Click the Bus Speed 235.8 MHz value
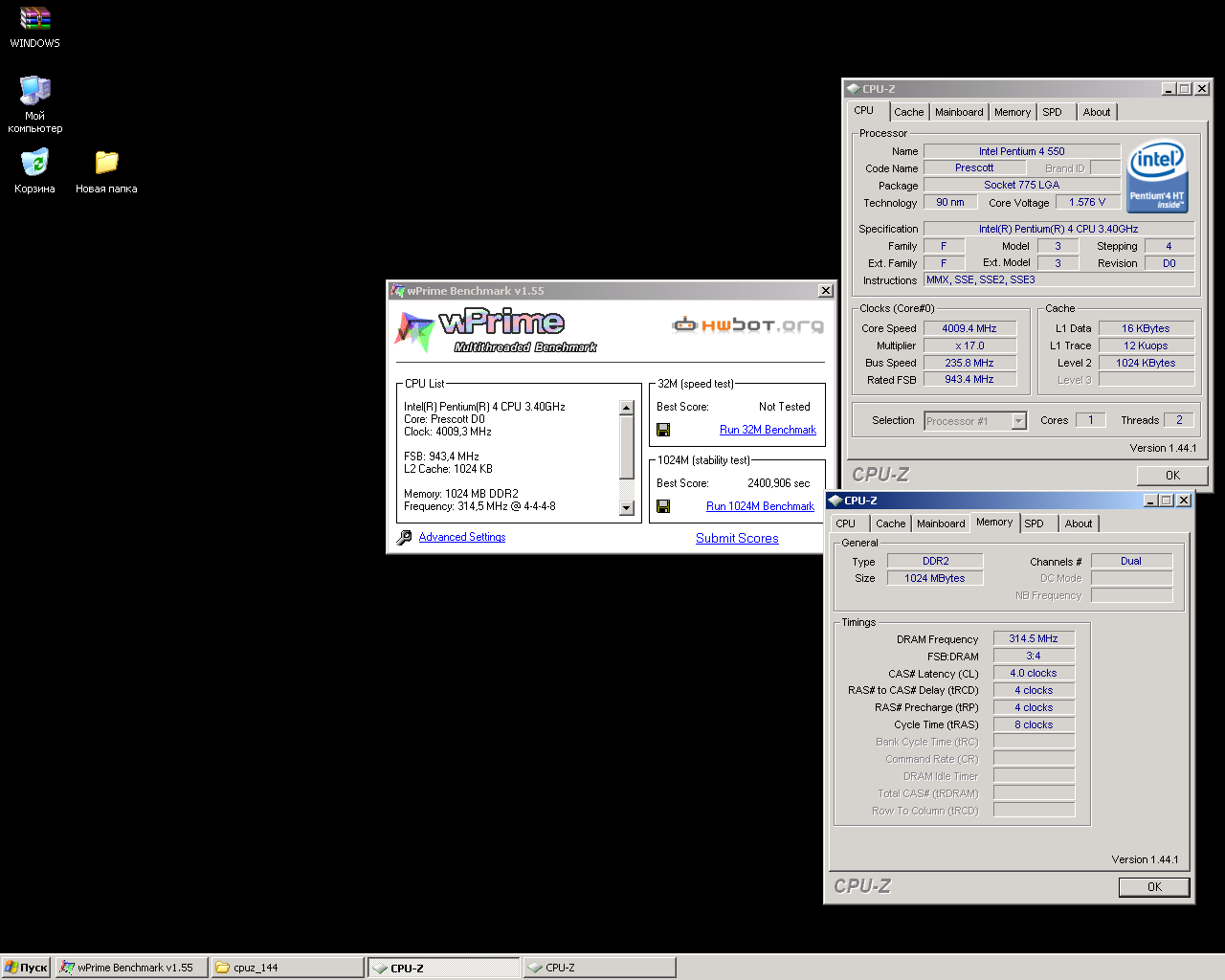This screenshot has width=1225, height=980. coord(969,363)
